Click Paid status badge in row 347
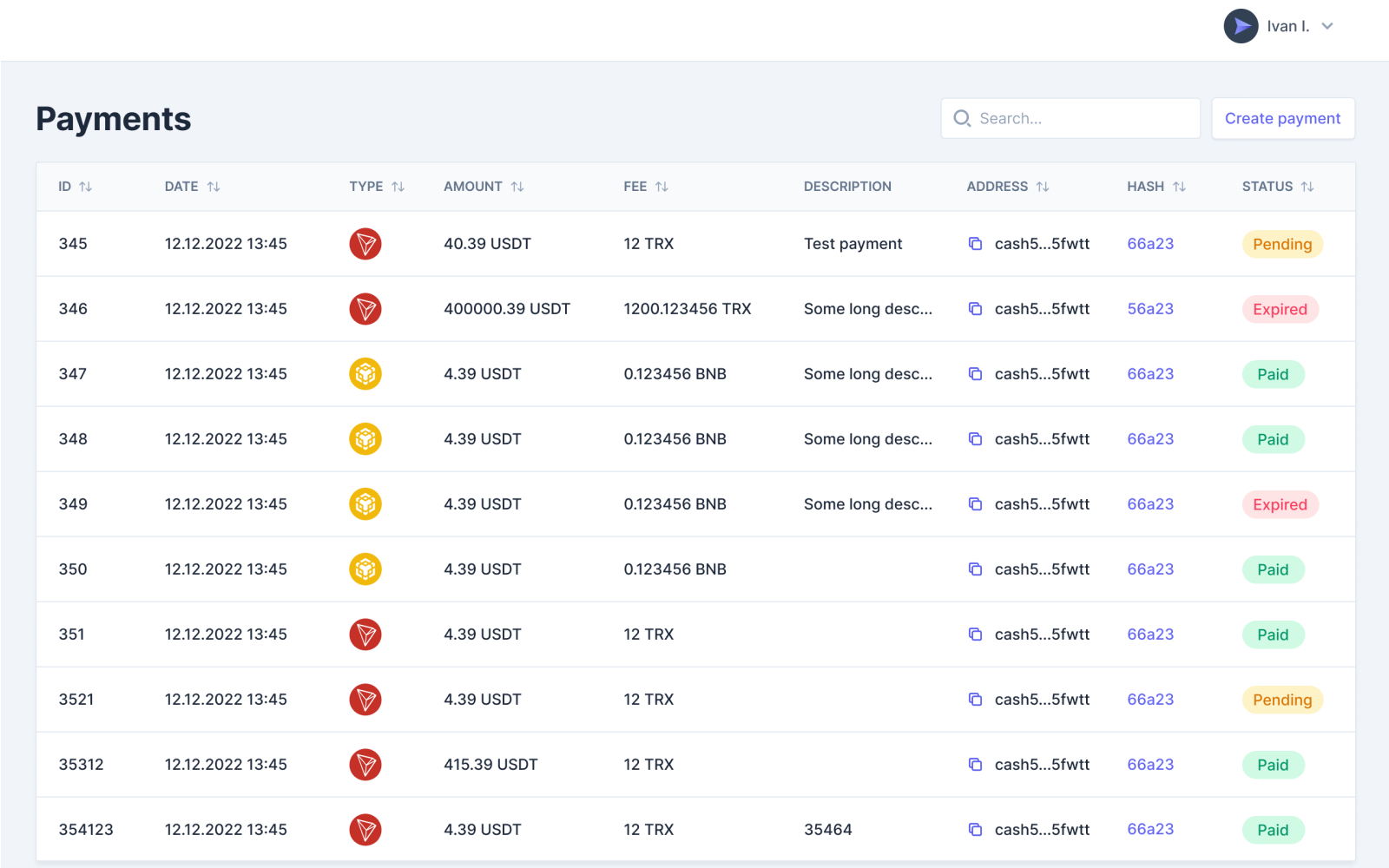 [1273, 374]
